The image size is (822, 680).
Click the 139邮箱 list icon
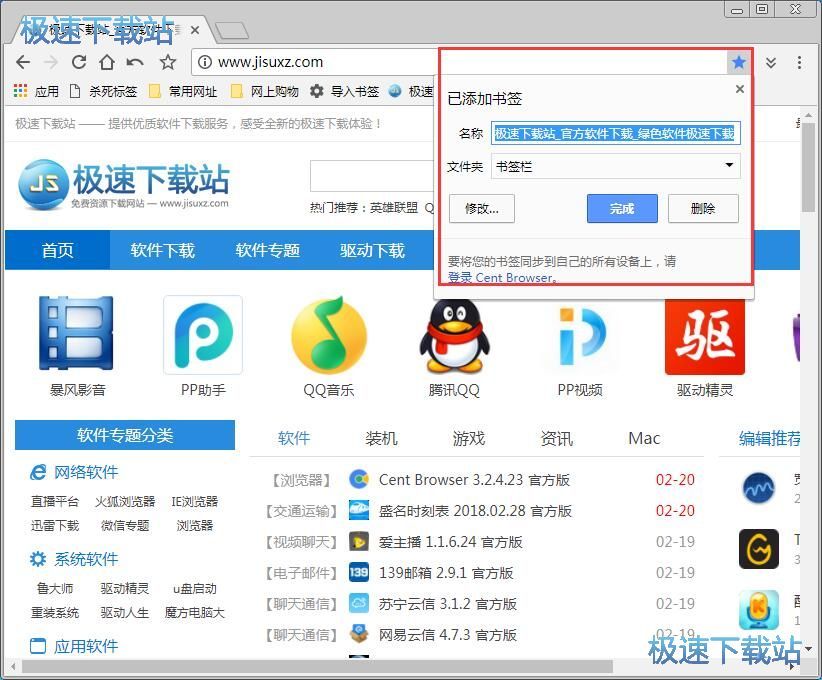click(359, 573)
